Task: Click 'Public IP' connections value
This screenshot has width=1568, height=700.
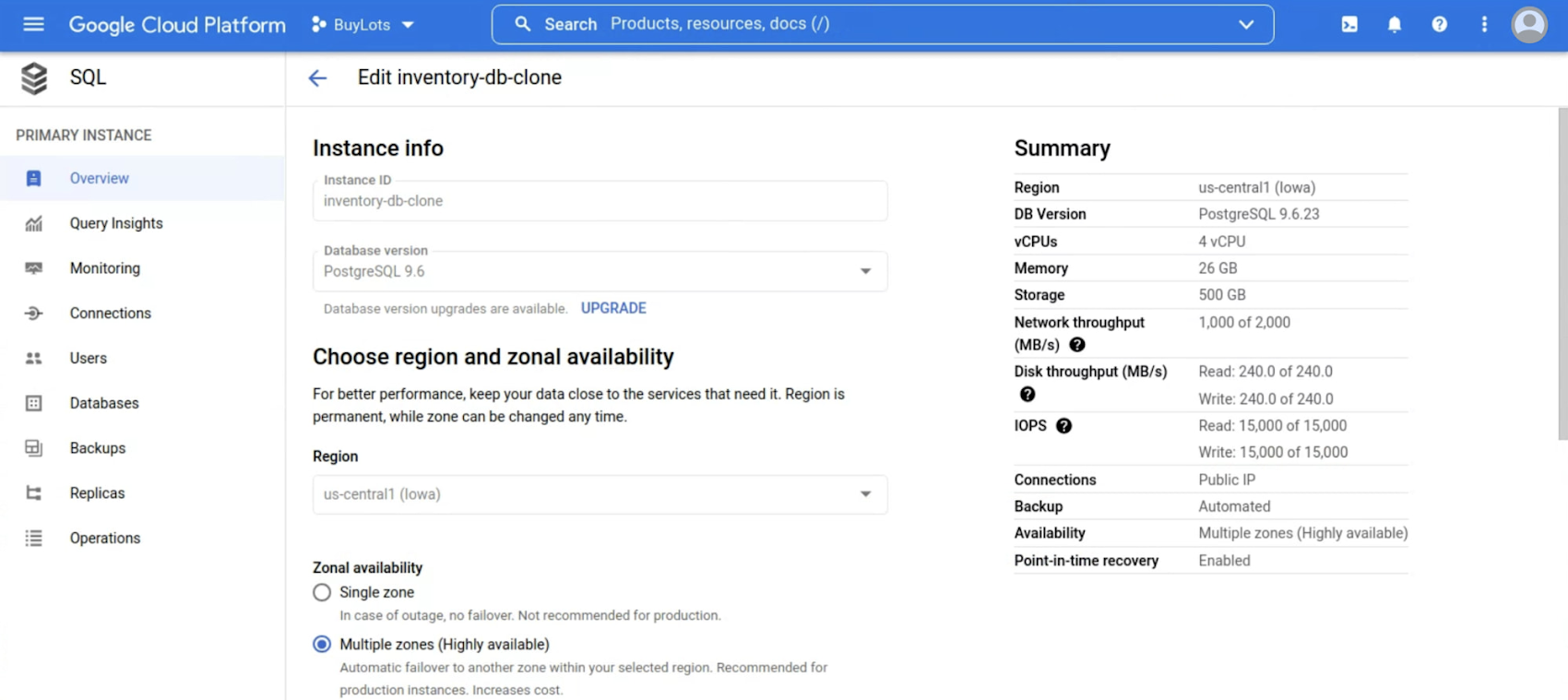Action: [1227, 480]
